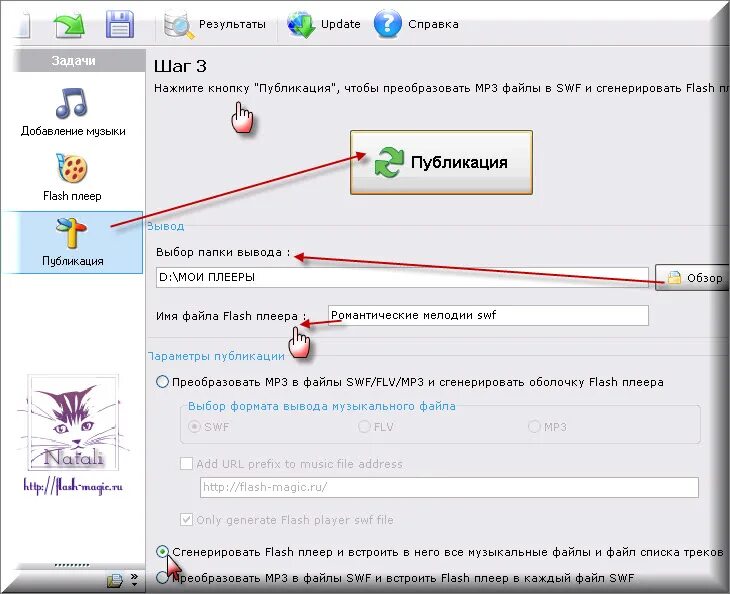Click the Update globe icon
This screenshot has width=730, height=594.
pos(301,25)
